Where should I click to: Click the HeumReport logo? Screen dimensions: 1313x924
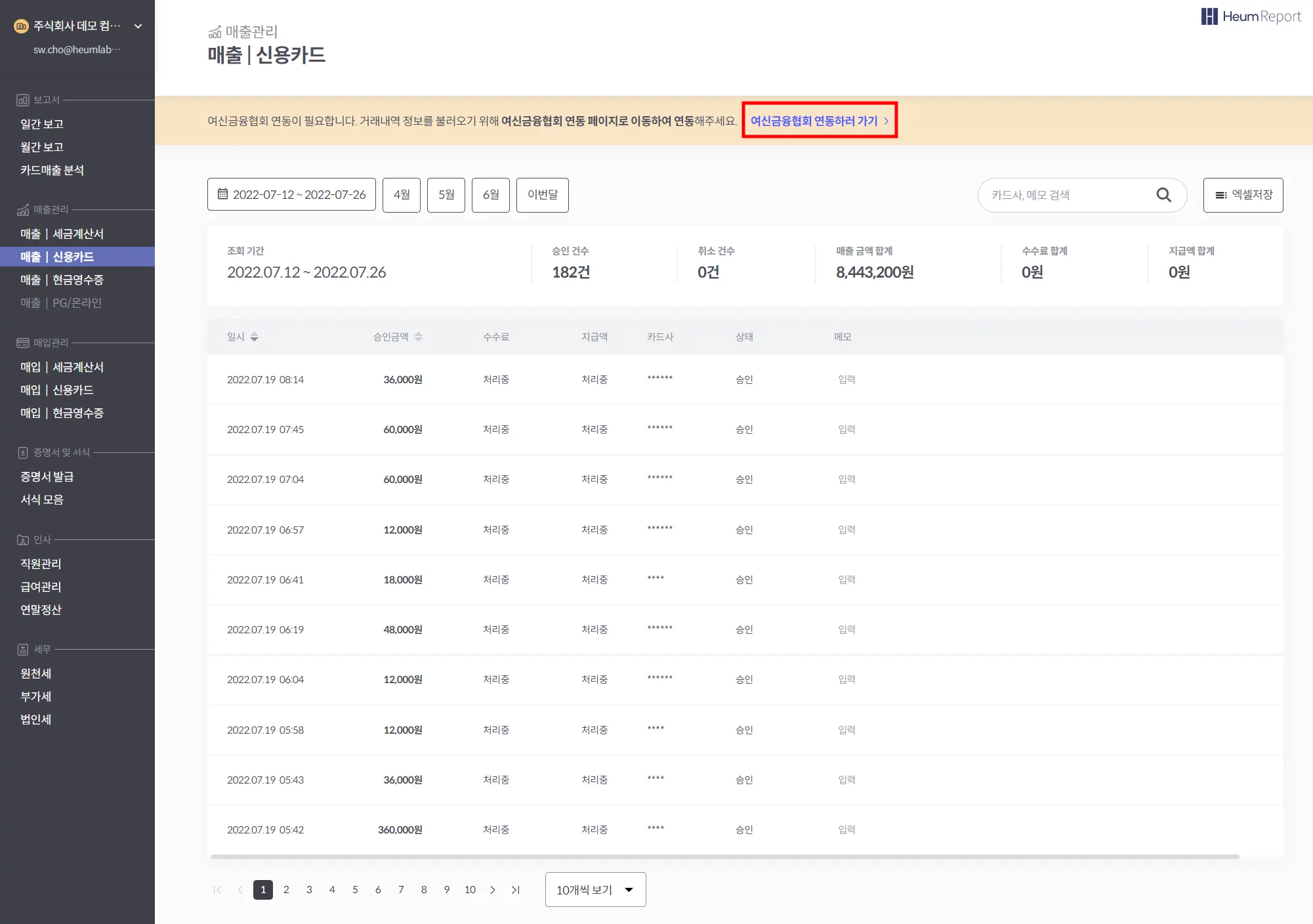tap(1251, 16)
